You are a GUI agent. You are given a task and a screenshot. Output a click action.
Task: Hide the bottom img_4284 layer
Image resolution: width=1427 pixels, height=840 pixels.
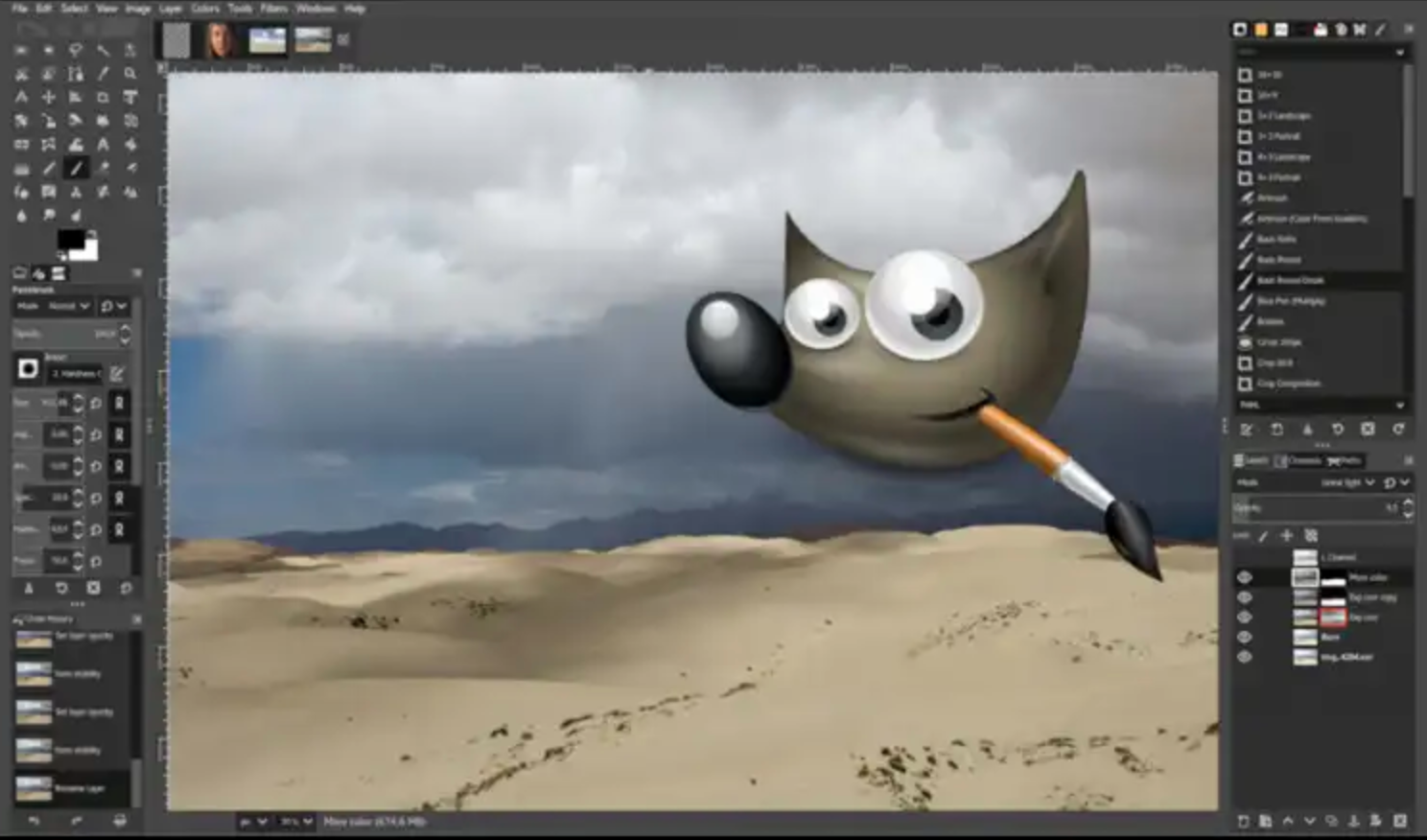pos(1244,657)
